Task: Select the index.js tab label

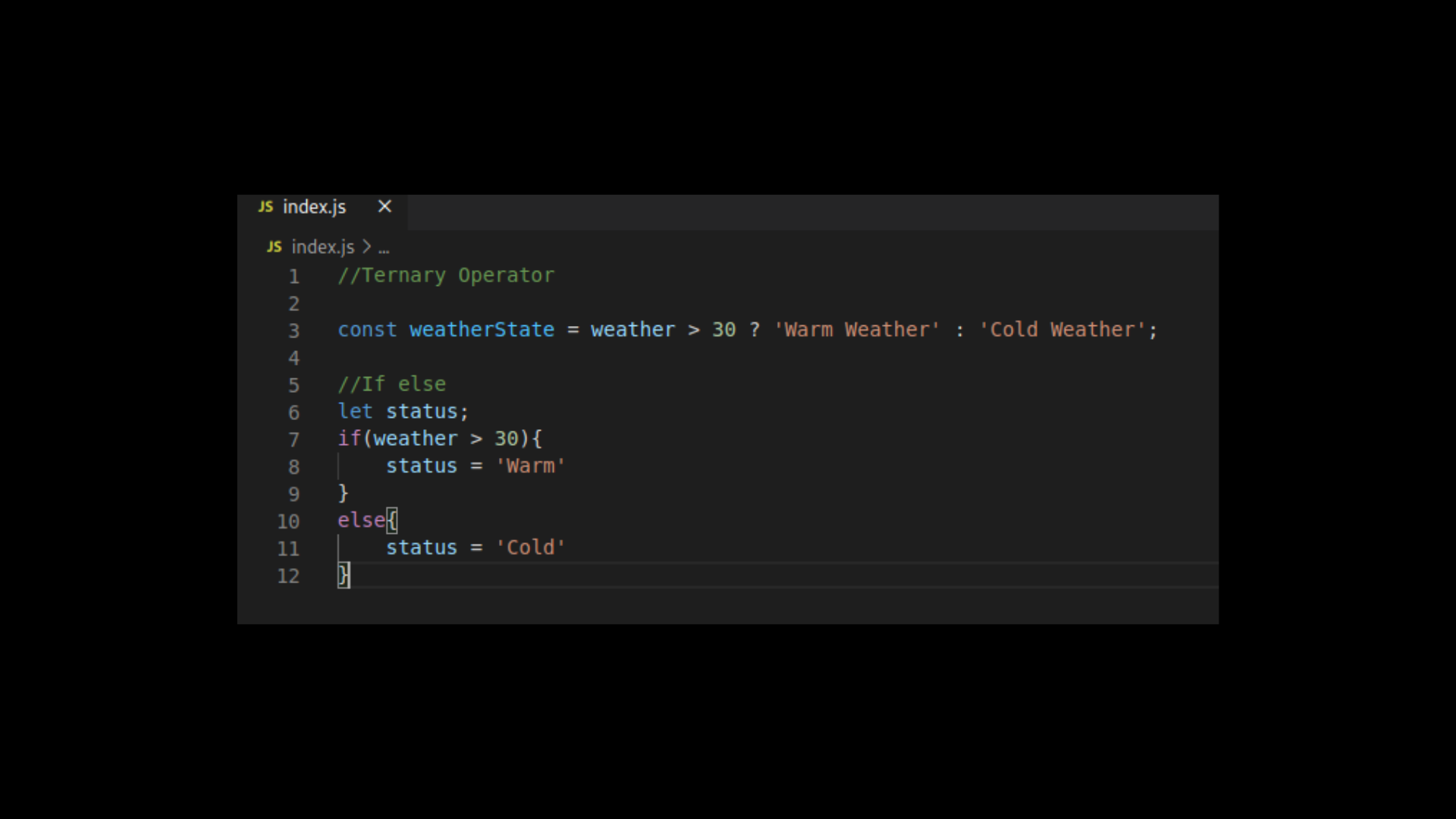Action: pyautogui.click(x=314, y=207)
